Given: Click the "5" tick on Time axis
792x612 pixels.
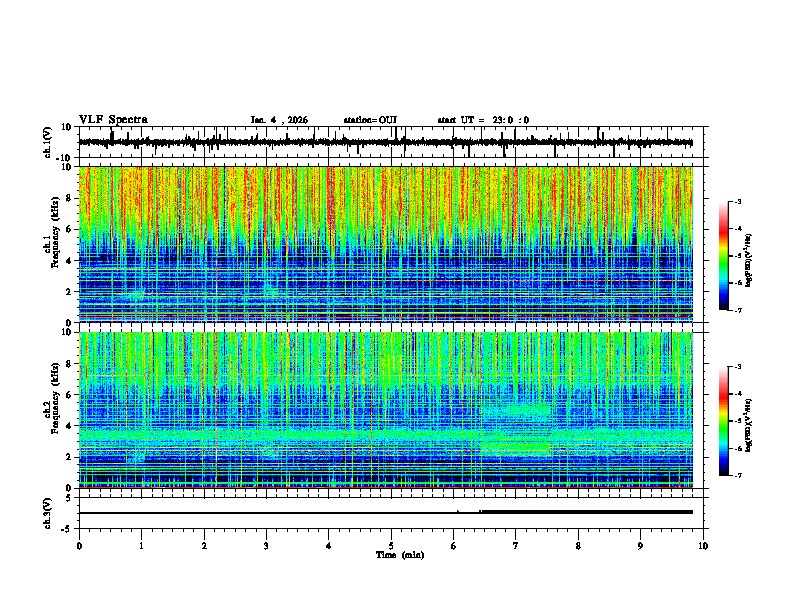Looking at the screenshot, I should click(391, 546).
